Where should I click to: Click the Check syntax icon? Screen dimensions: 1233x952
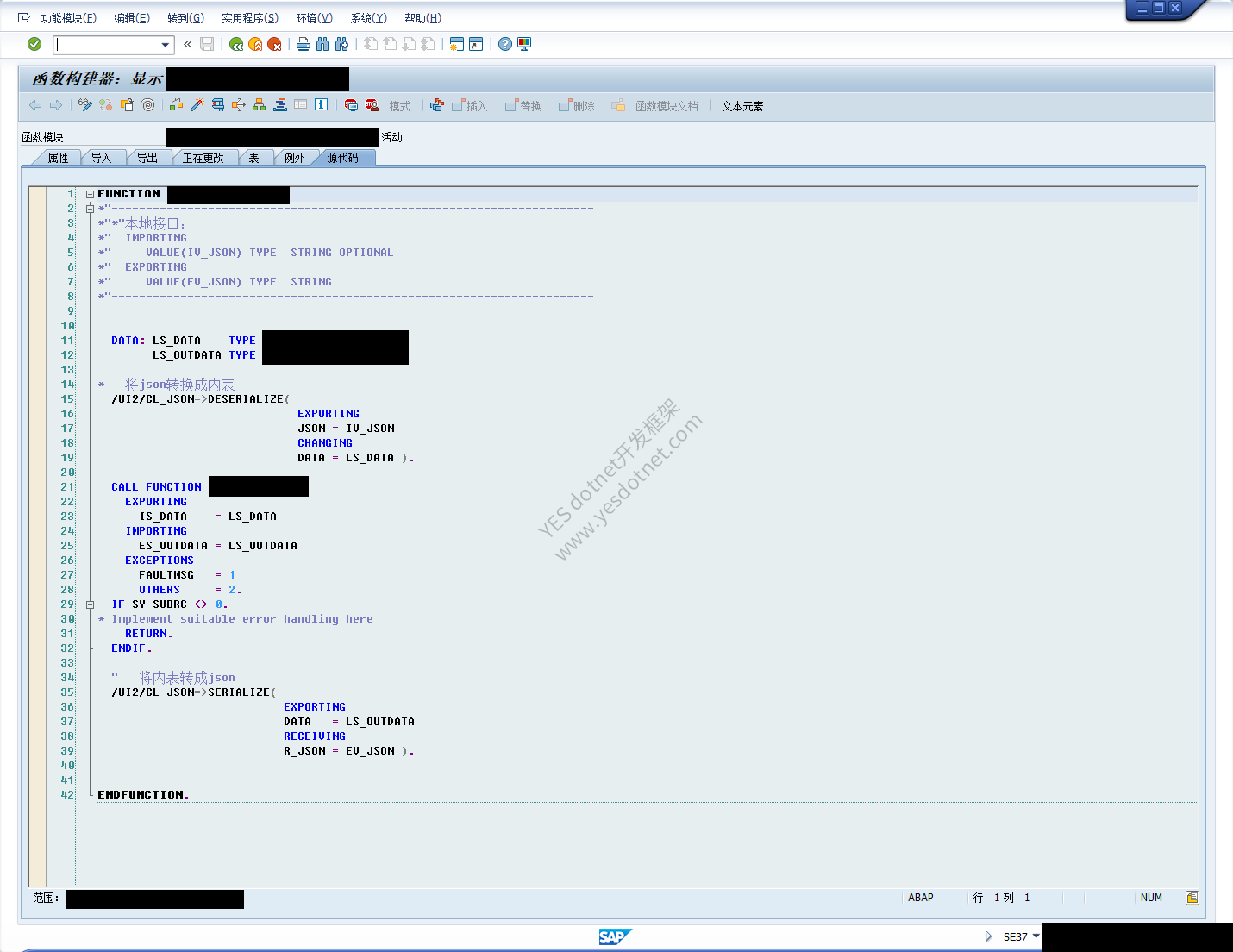tap(176, 105)
